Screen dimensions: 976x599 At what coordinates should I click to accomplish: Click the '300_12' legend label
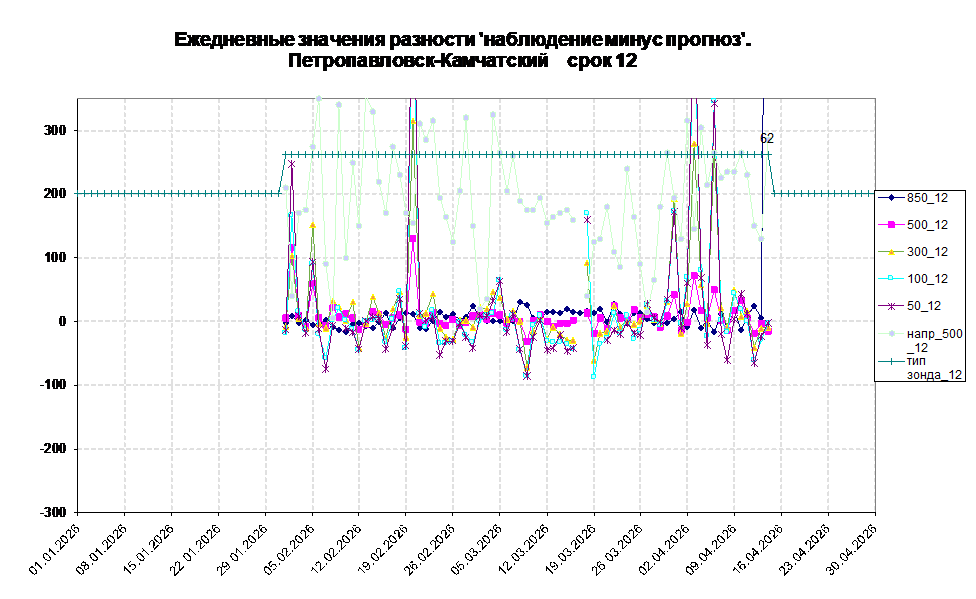point(927,252)
